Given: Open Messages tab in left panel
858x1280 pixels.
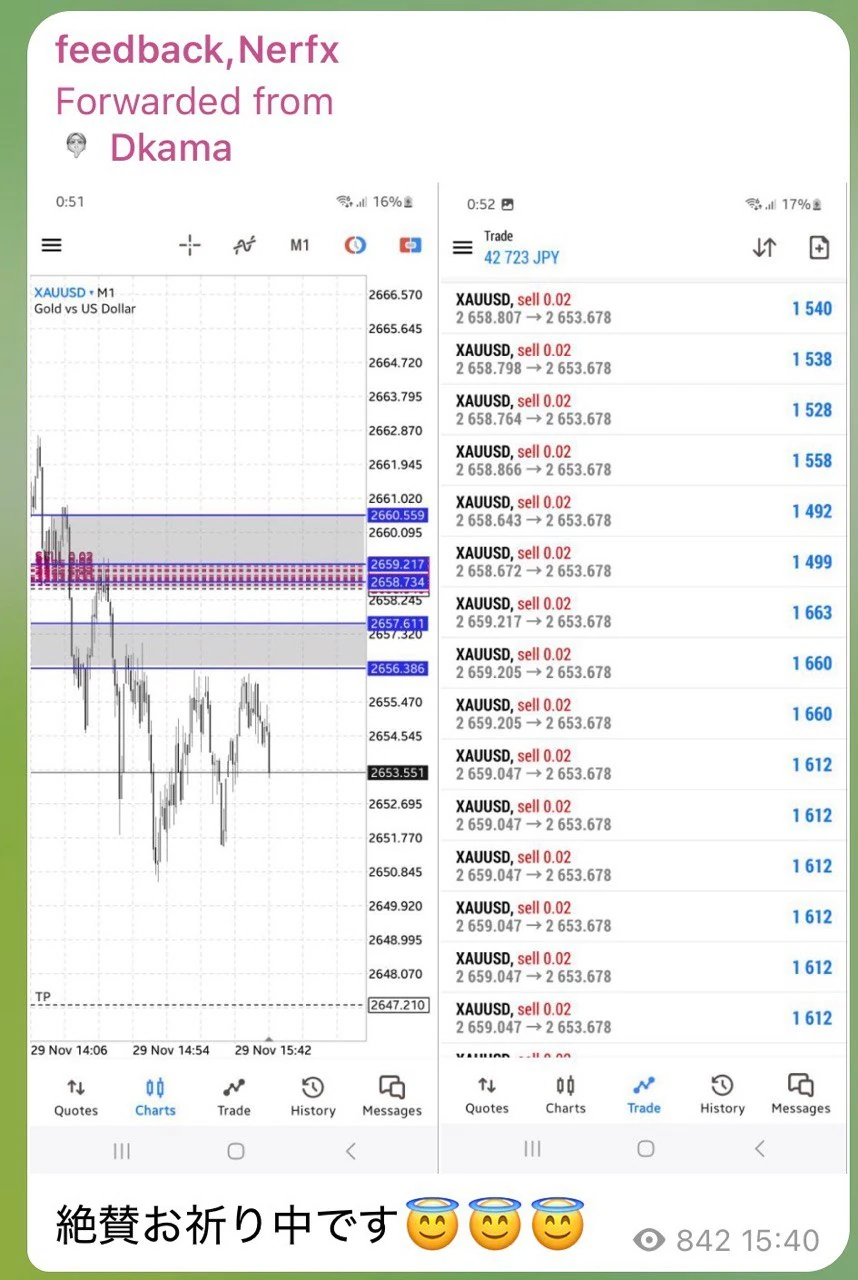Looking at the screenshot, I should [391, 1096].
